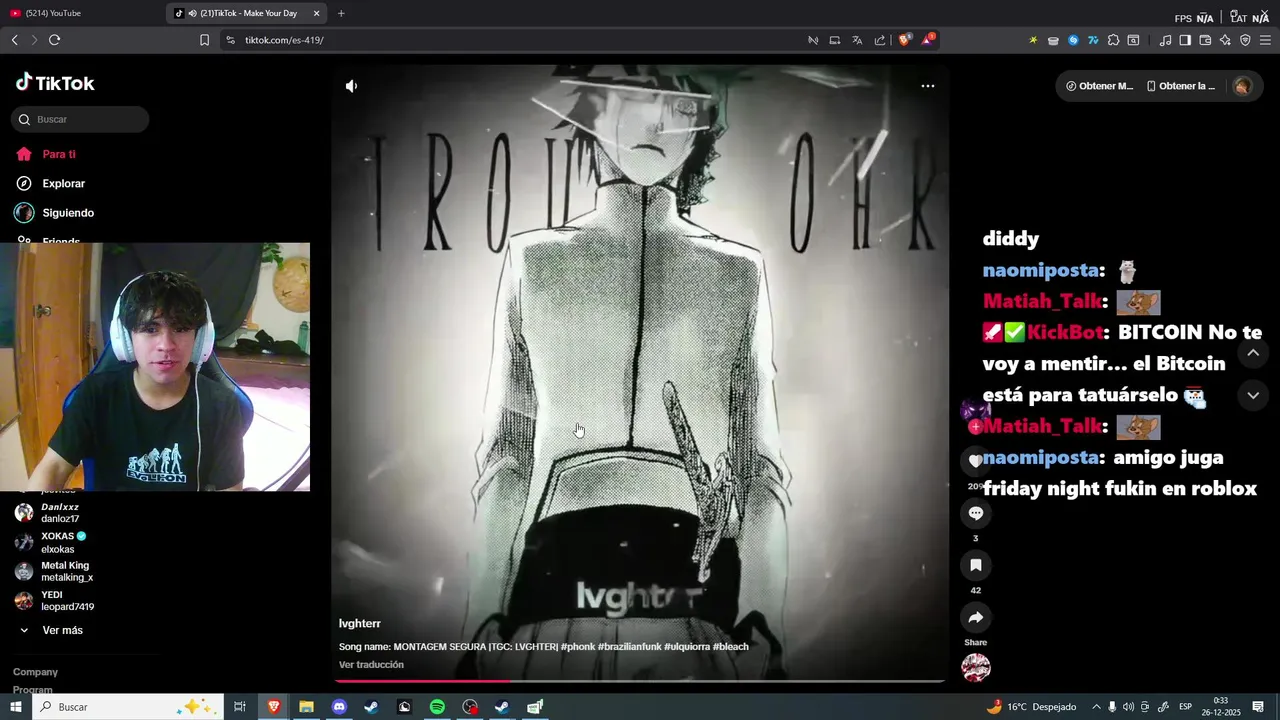
Task: Open Discord from the taskbar
Action: [x=339, y=707]
